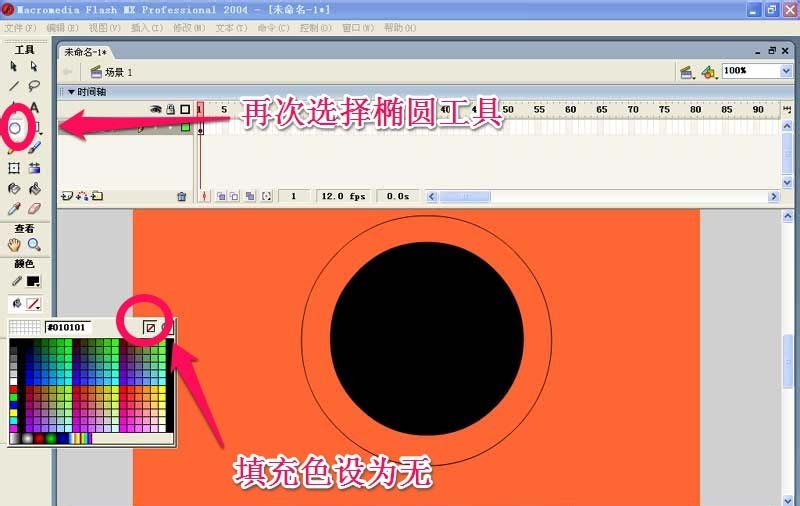The height and width of the screenshot is (506, 800).
Task: Select the Selection arrow tool
Action: coord(14,66)
